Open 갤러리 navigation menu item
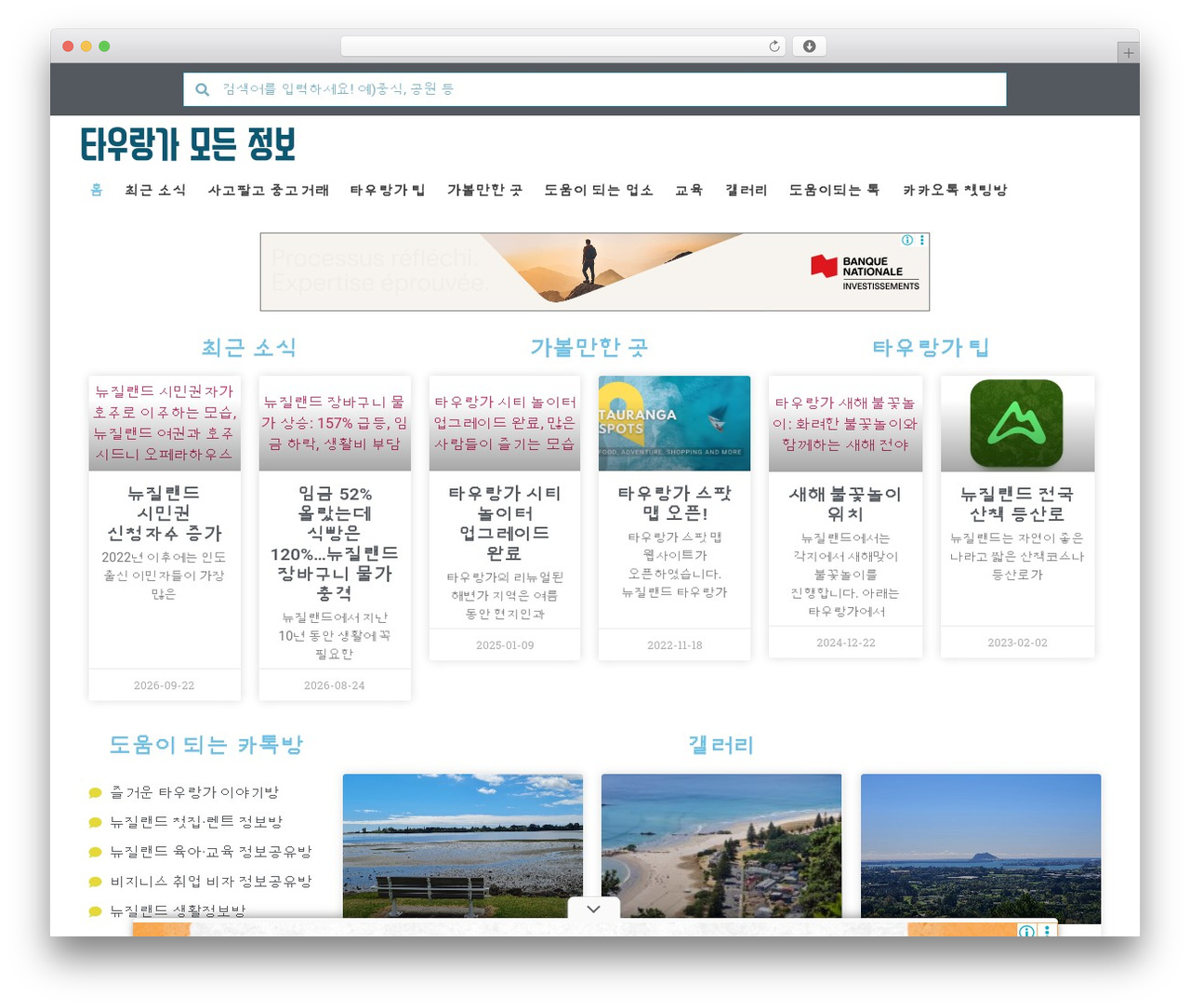This screenshot has width=1190, height=1008. tap(747, 190)
